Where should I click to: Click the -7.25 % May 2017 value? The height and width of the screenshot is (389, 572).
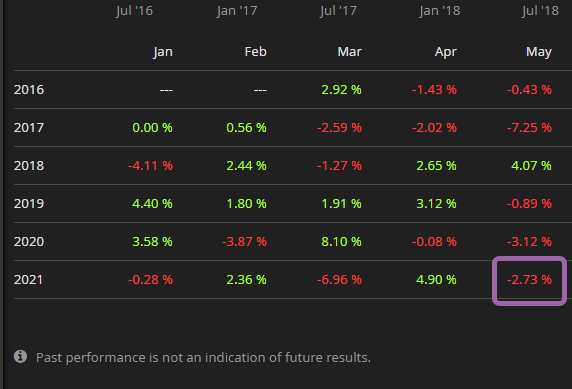(529, 128)
